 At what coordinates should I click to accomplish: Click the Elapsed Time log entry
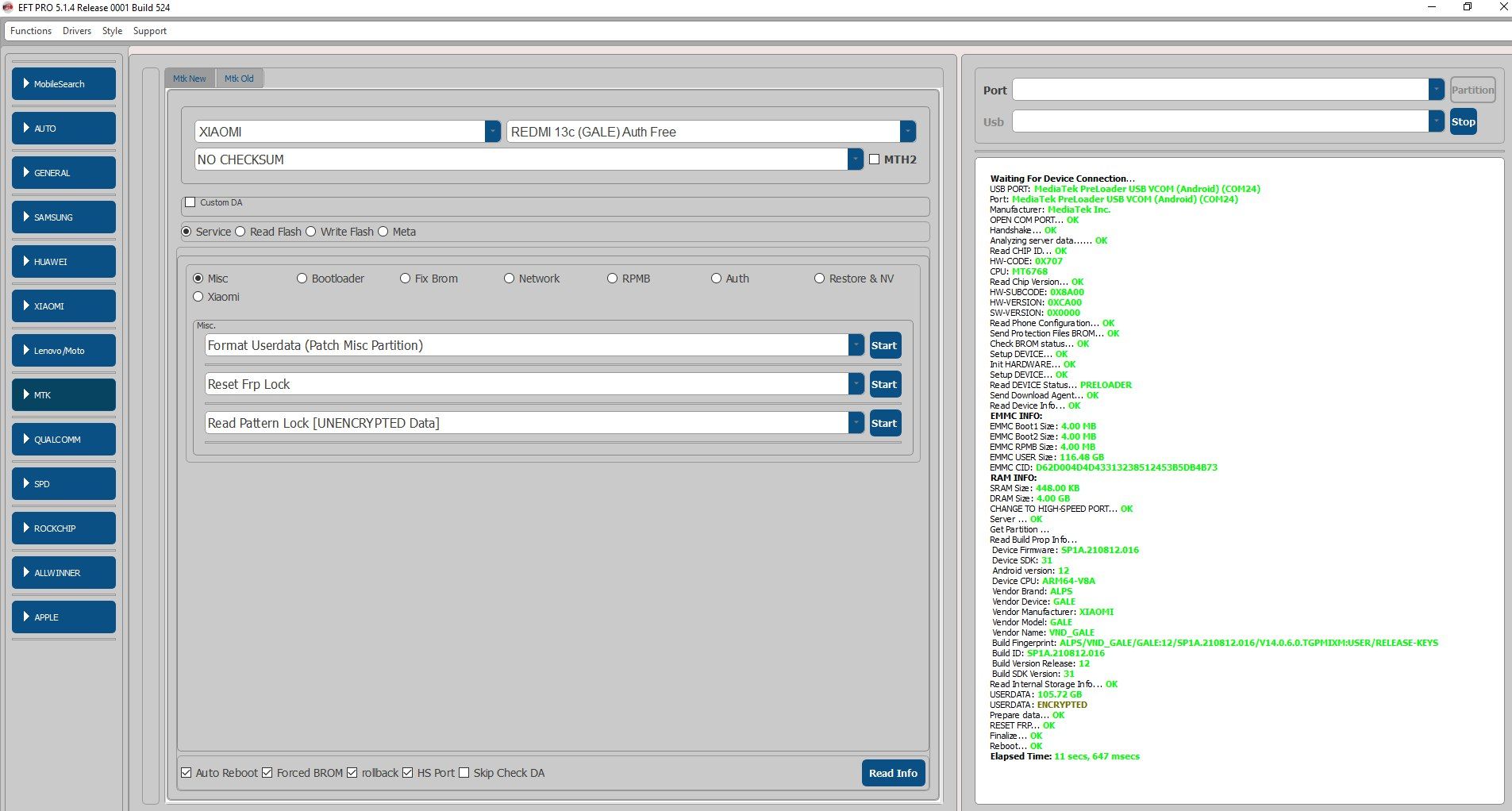pyautogui.click(x=1064, y=756)
